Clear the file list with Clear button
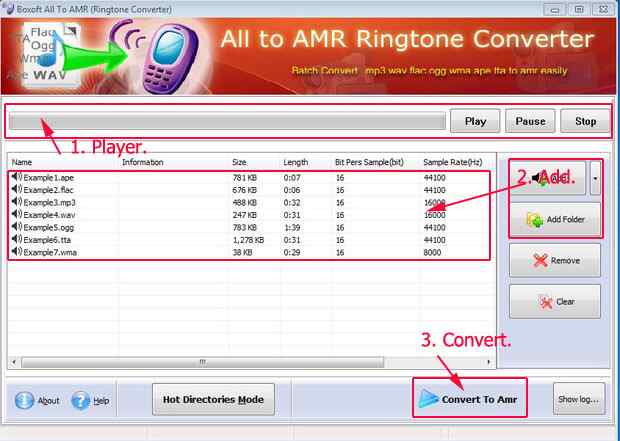620x441 pixels. 555,302
